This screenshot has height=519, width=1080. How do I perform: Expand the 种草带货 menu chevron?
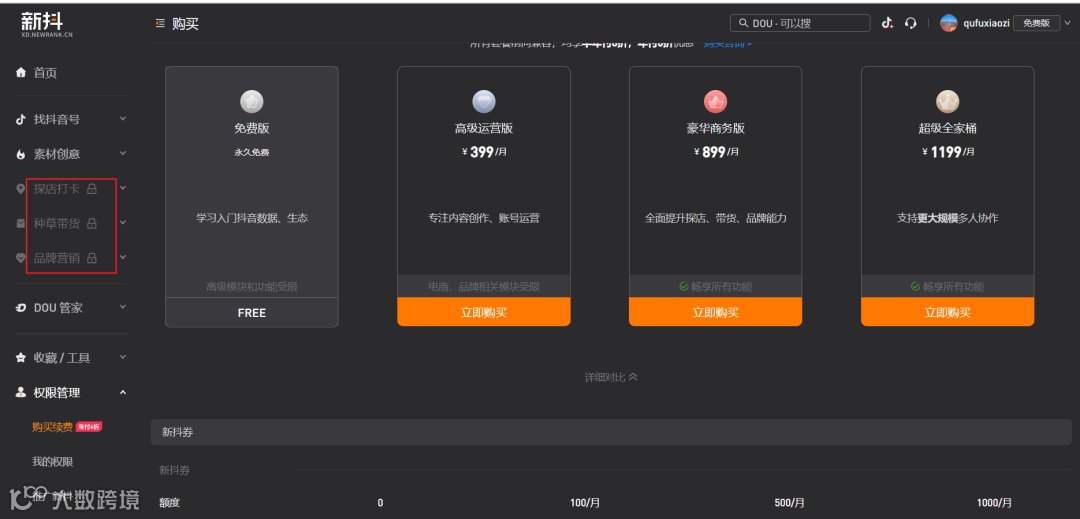123,222
